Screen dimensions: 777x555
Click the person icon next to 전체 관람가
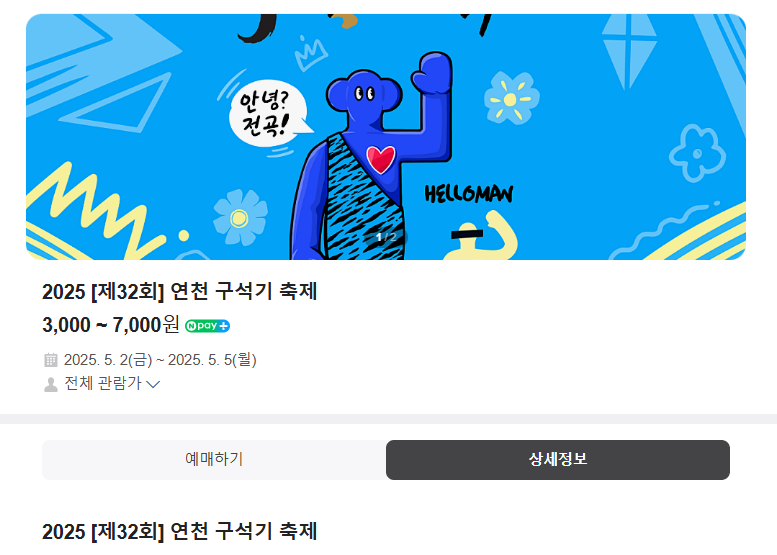pyautogui.click(x=51, y=384)
